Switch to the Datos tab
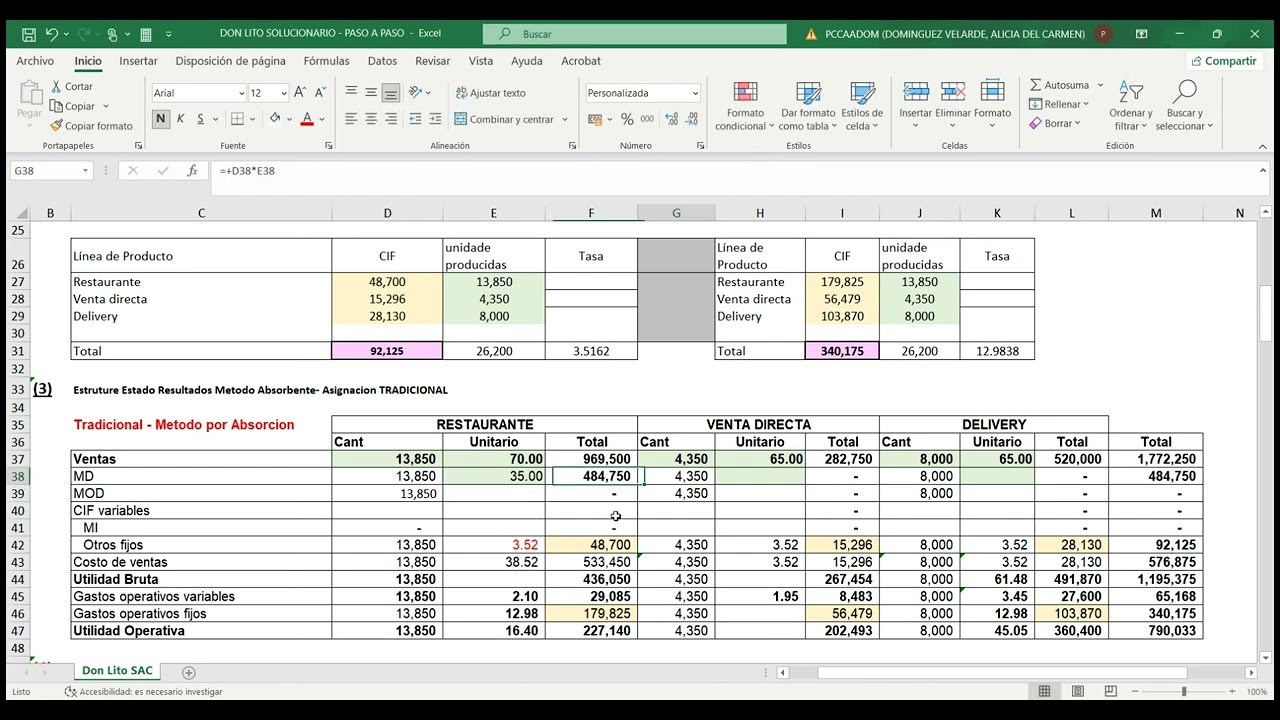The width and height of the screenshot is (1280, 720). 382,61
